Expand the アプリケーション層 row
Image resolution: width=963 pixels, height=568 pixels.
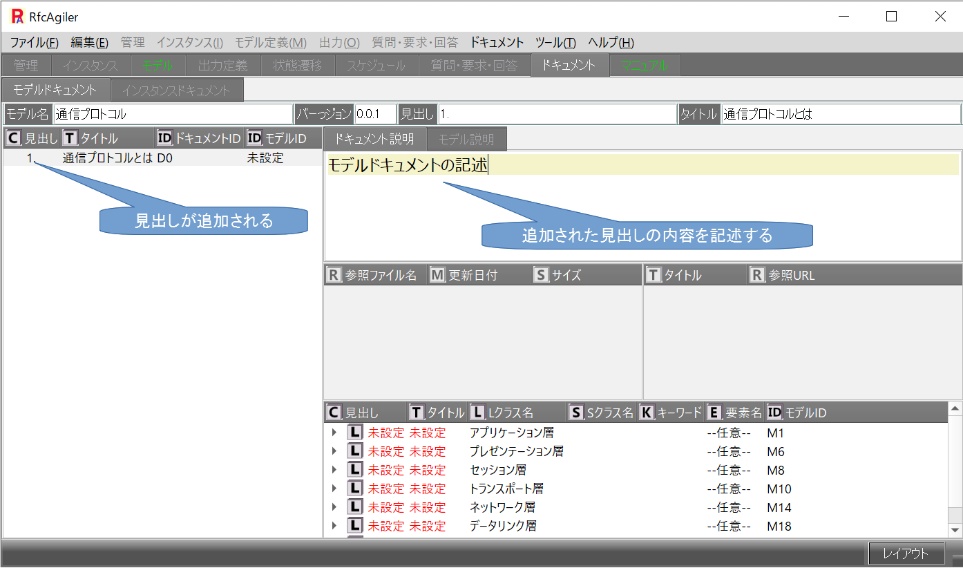coord(334,432)
